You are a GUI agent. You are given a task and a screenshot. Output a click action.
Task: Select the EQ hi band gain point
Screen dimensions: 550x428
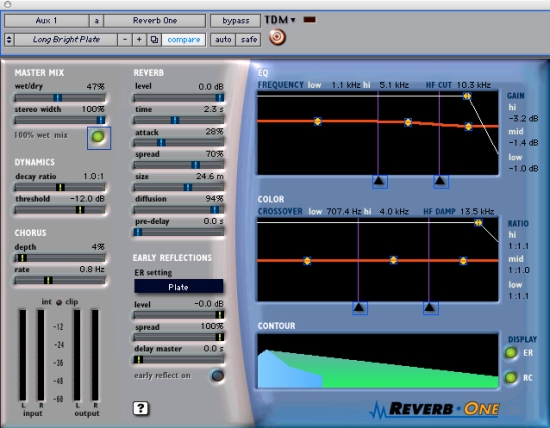(x=468, y=126)
